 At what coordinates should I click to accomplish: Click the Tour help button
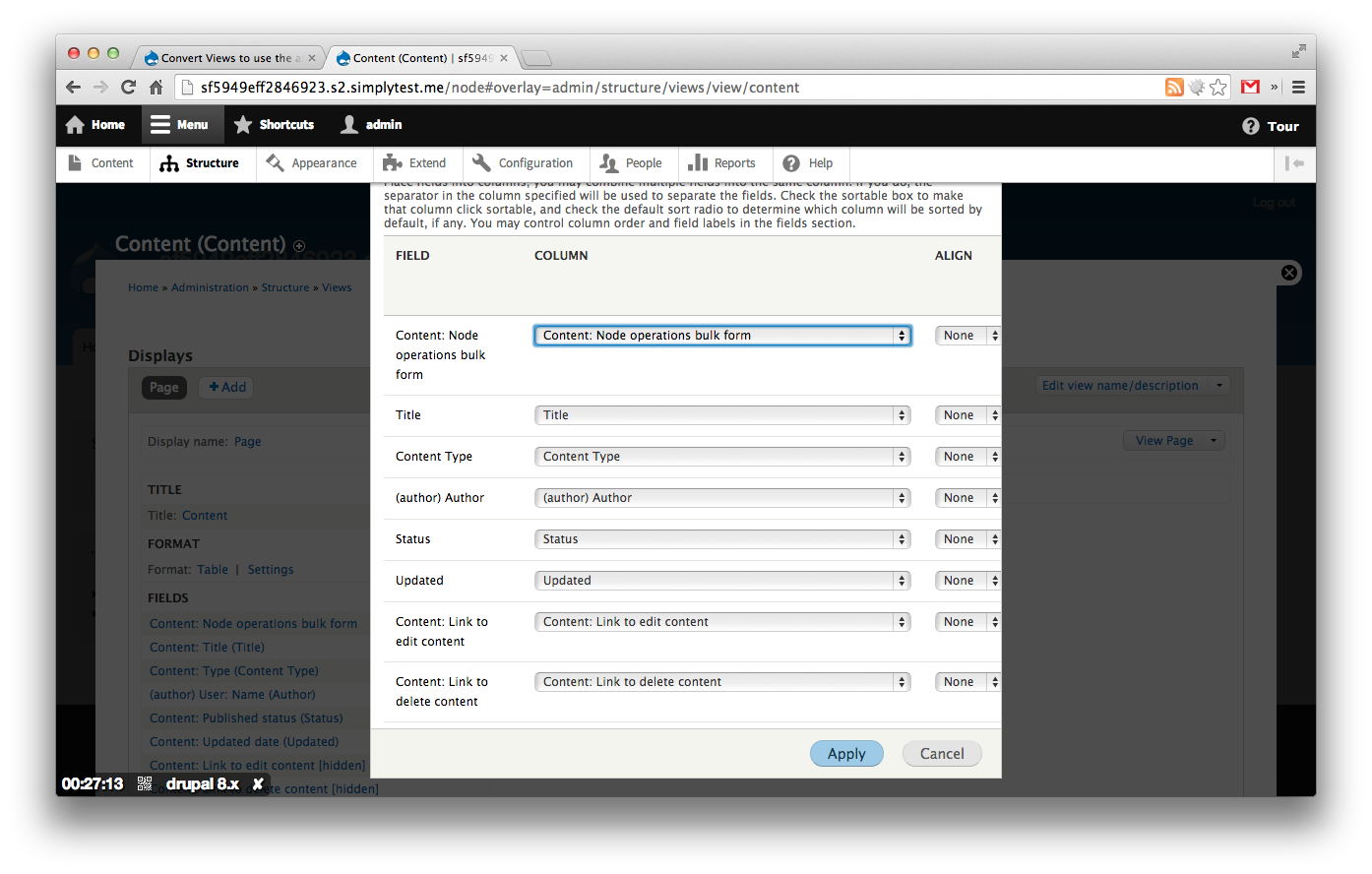tap(1271, 126)
